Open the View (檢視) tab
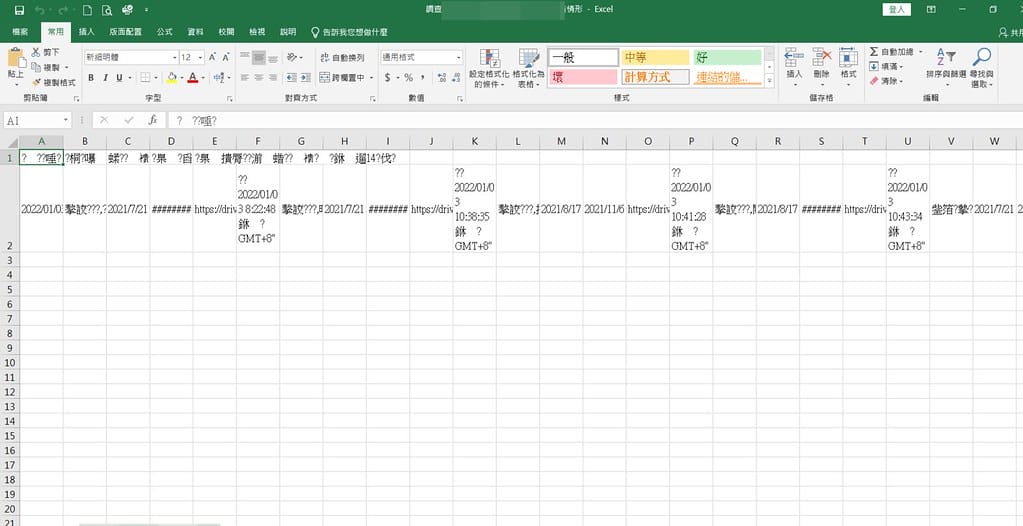This screenshot has height=526, width=1023. coord(257,32)
